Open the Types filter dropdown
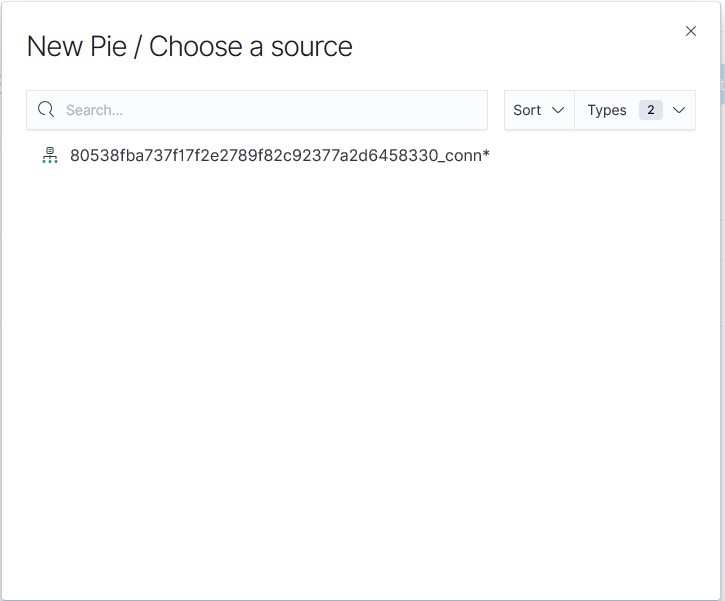Screen dimensions: 725x601 point(635,110)
